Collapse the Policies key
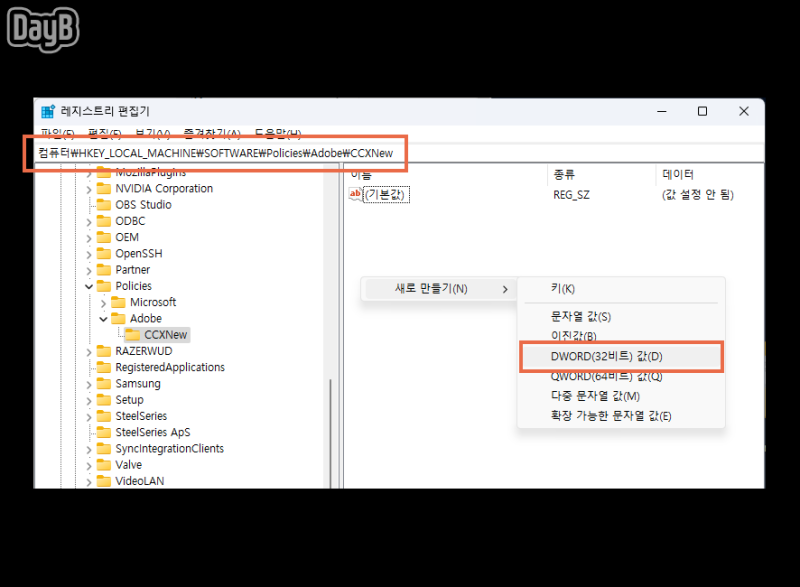800x587 pixels. (x=89, y=287)
